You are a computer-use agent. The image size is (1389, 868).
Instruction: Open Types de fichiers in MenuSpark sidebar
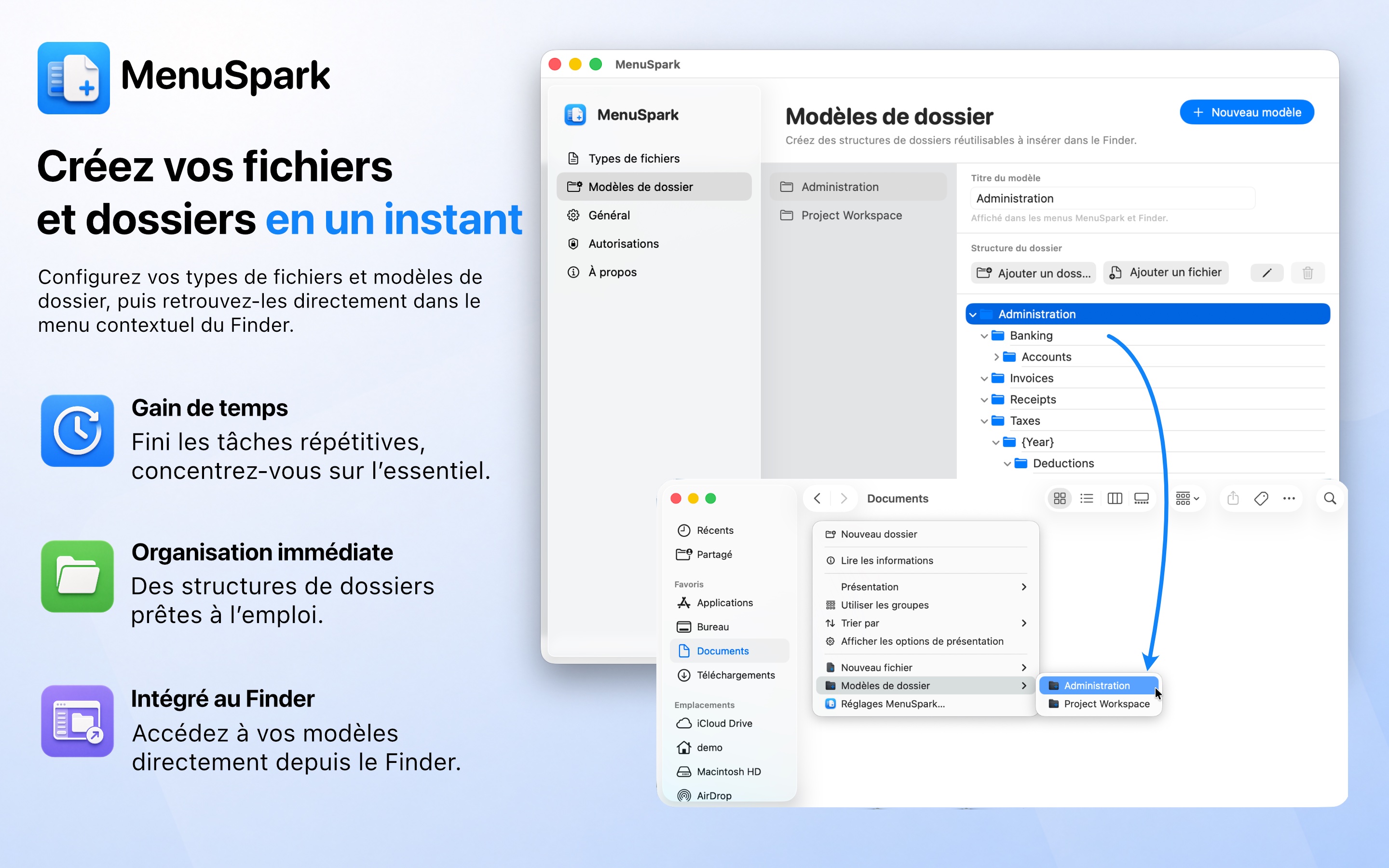point(654,159)
